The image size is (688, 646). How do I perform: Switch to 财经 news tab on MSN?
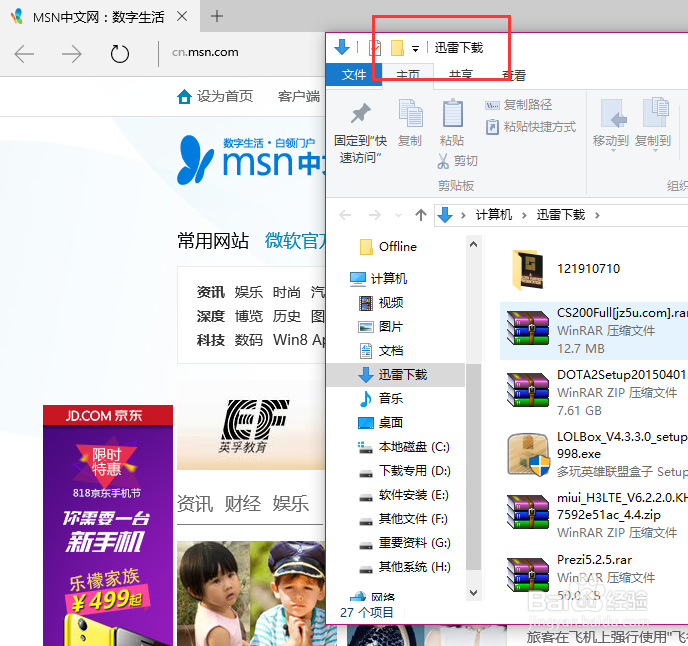pyautogui.click(x=243, y=503)
